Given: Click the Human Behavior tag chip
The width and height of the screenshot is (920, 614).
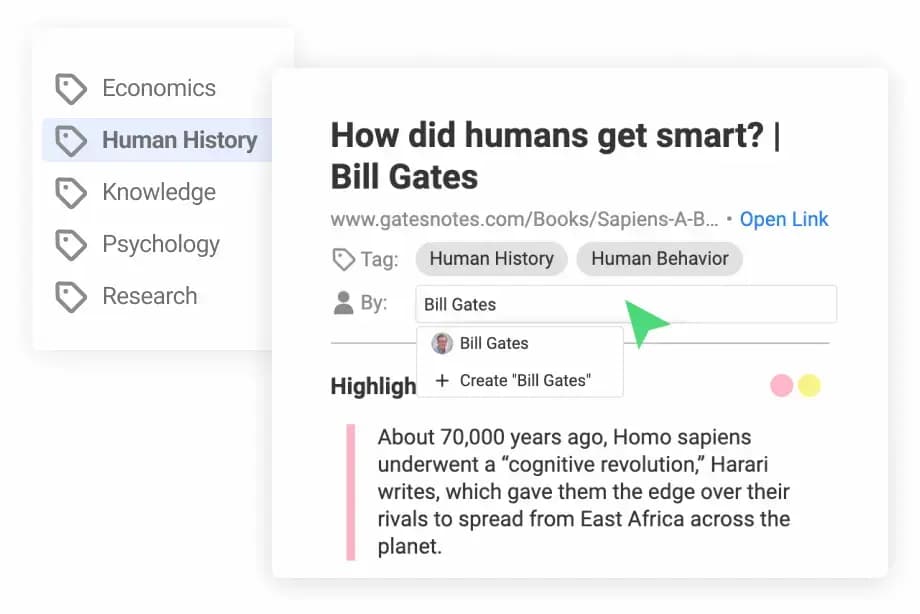Looking at the screenshot, I should [660, 259].
